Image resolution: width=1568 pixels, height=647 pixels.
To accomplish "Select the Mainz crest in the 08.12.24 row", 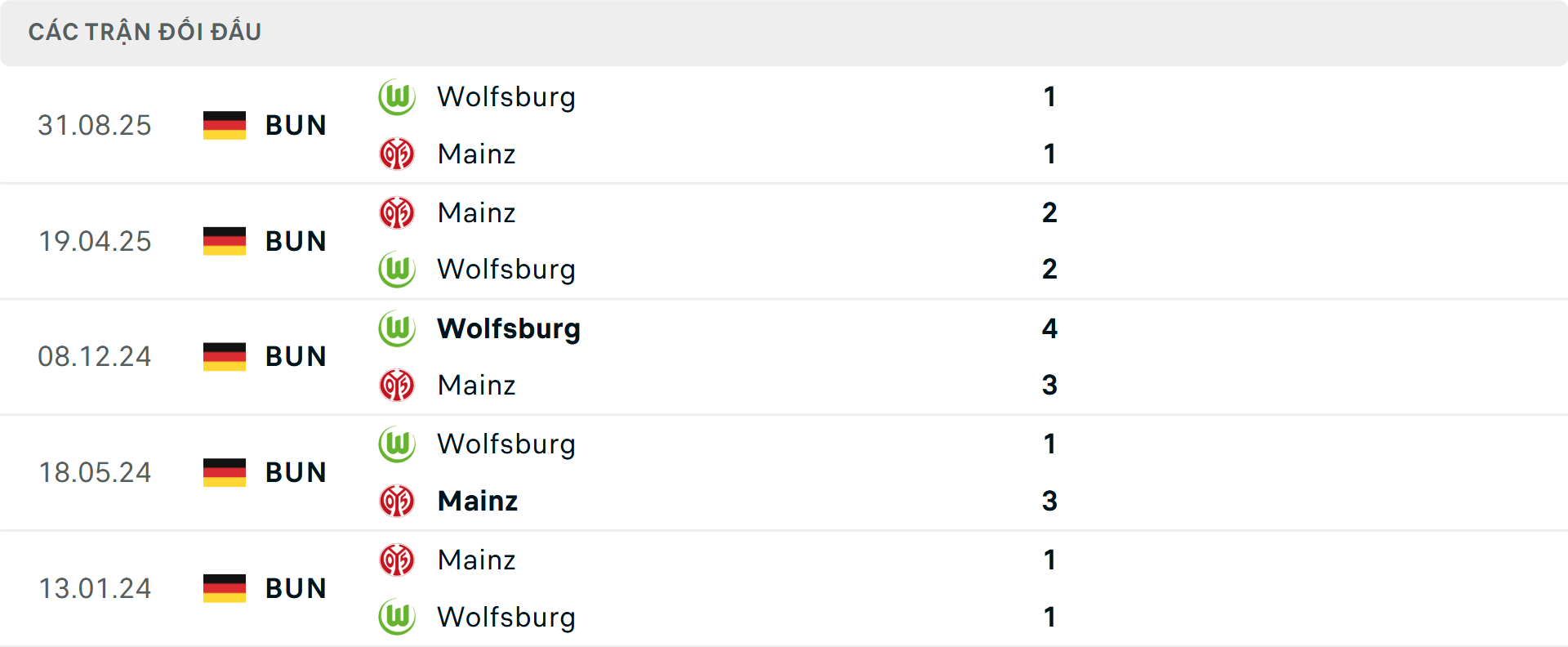I will tap(398, 386).
